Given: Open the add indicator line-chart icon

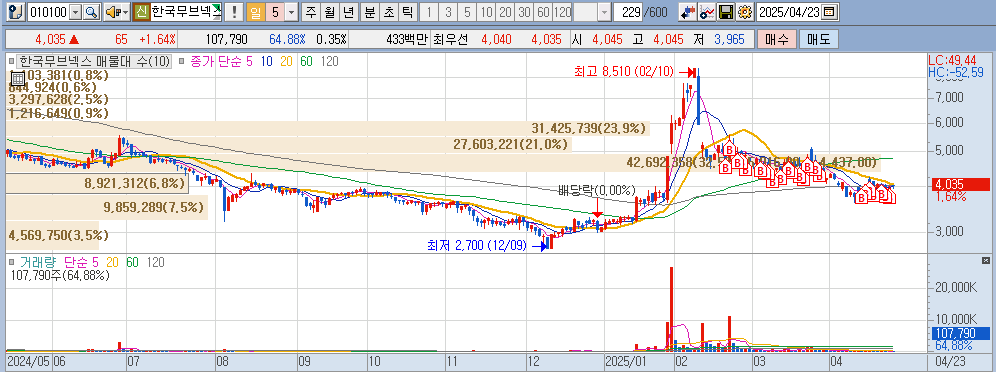Looking at the screenshot, I should point(708,11).
